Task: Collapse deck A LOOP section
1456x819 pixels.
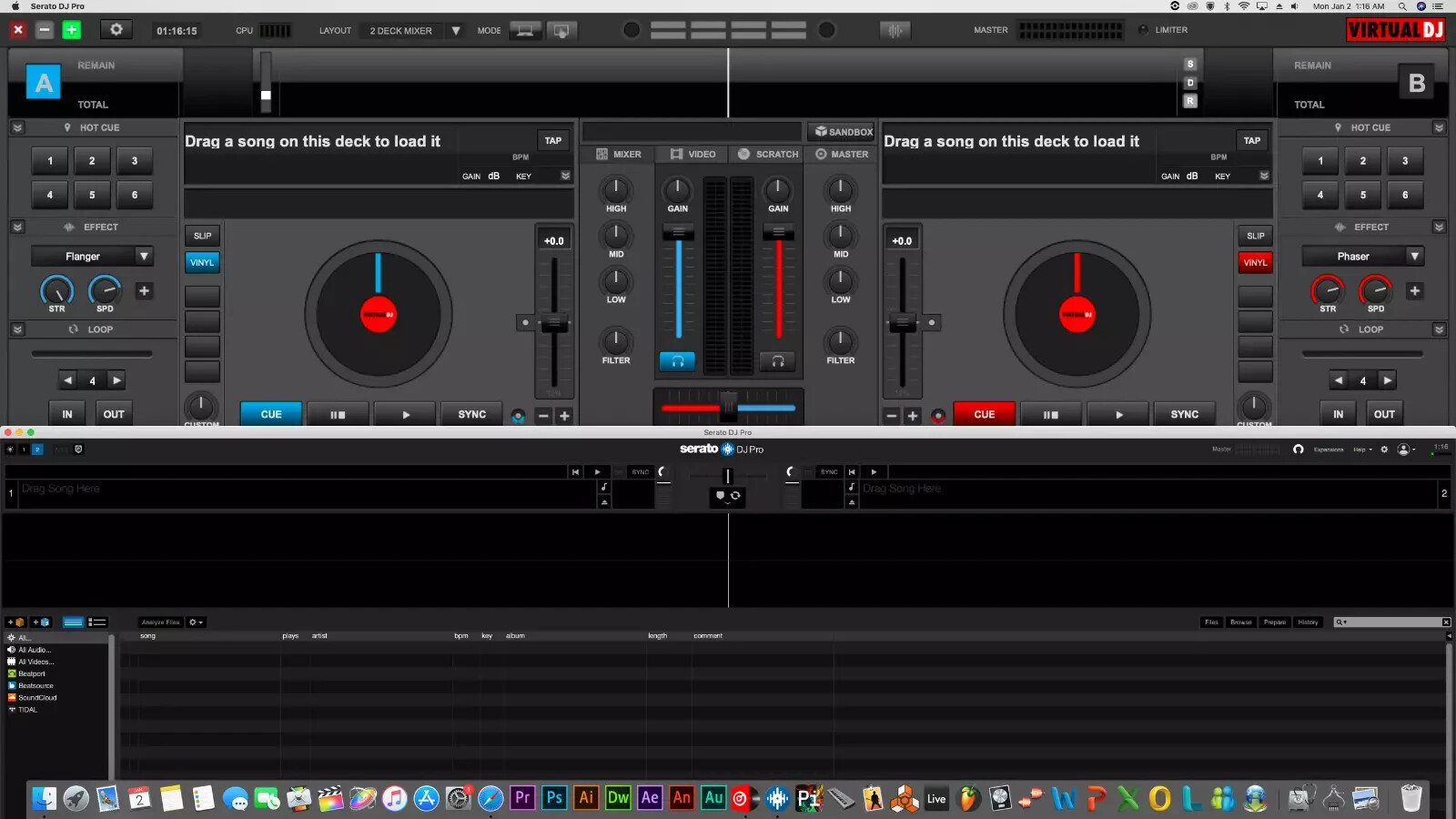Action: click(x=17, y=329)
